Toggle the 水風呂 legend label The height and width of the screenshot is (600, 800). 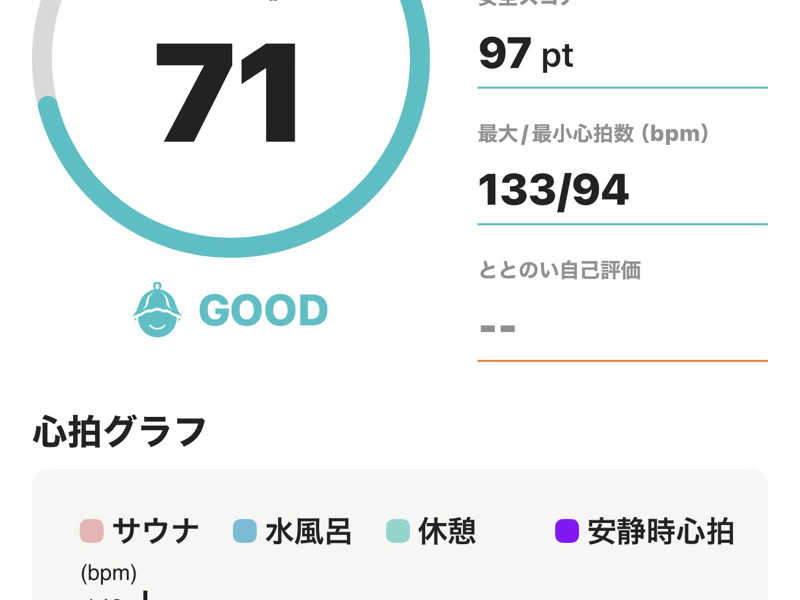[x=308, y=531]
